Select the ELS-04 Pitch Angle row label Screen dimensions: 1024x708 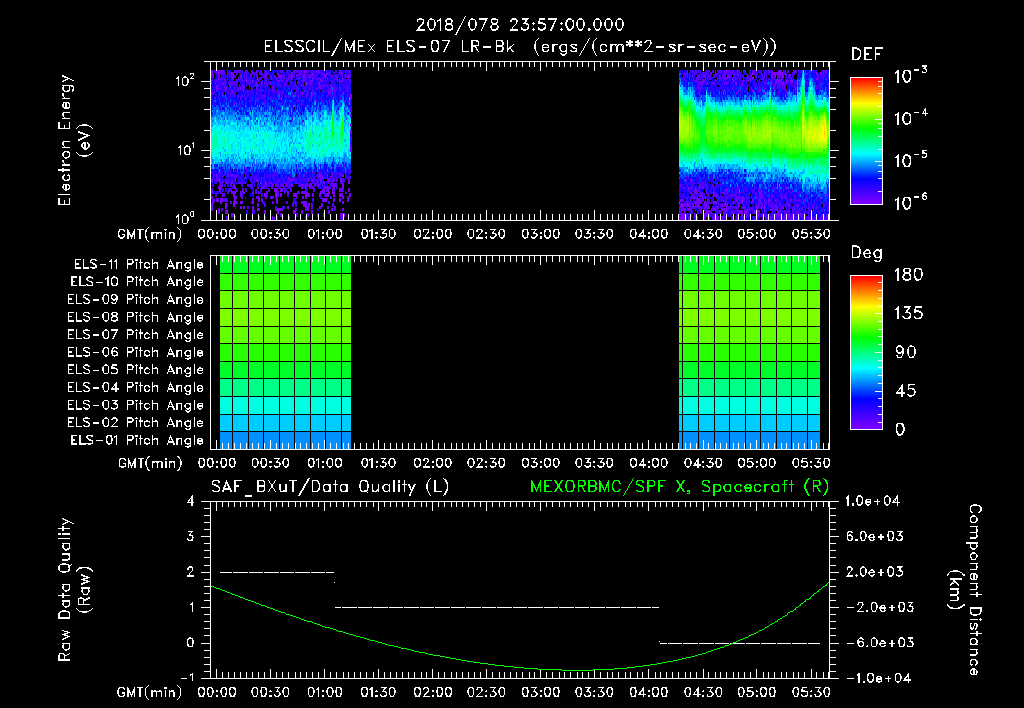point(136,388)
